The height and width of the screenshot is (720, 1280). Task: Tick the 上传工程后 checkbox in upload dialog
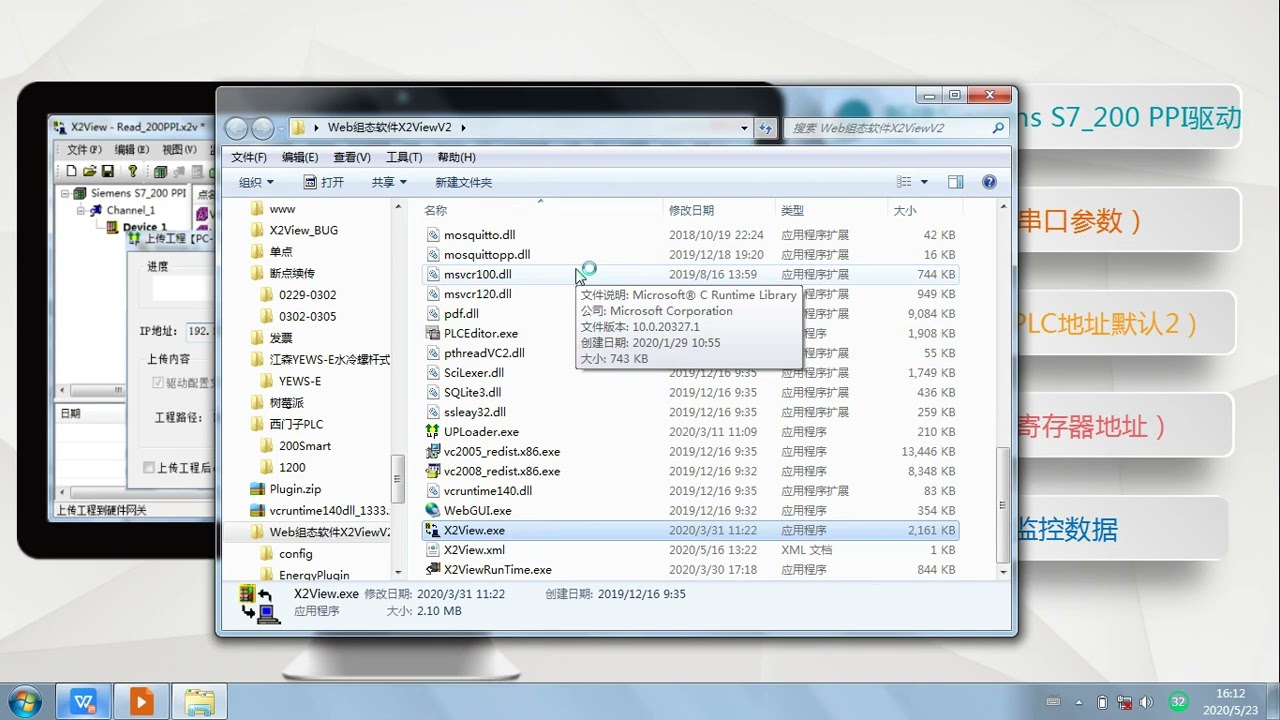tap(148, 467)
